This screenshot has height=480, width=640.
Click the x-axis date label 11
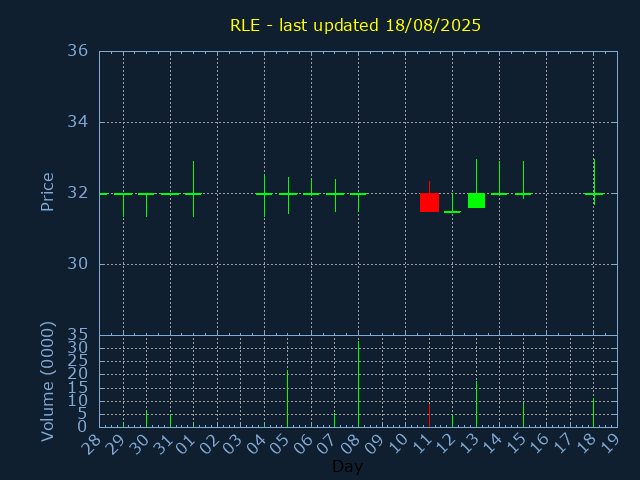coord(420,444)
